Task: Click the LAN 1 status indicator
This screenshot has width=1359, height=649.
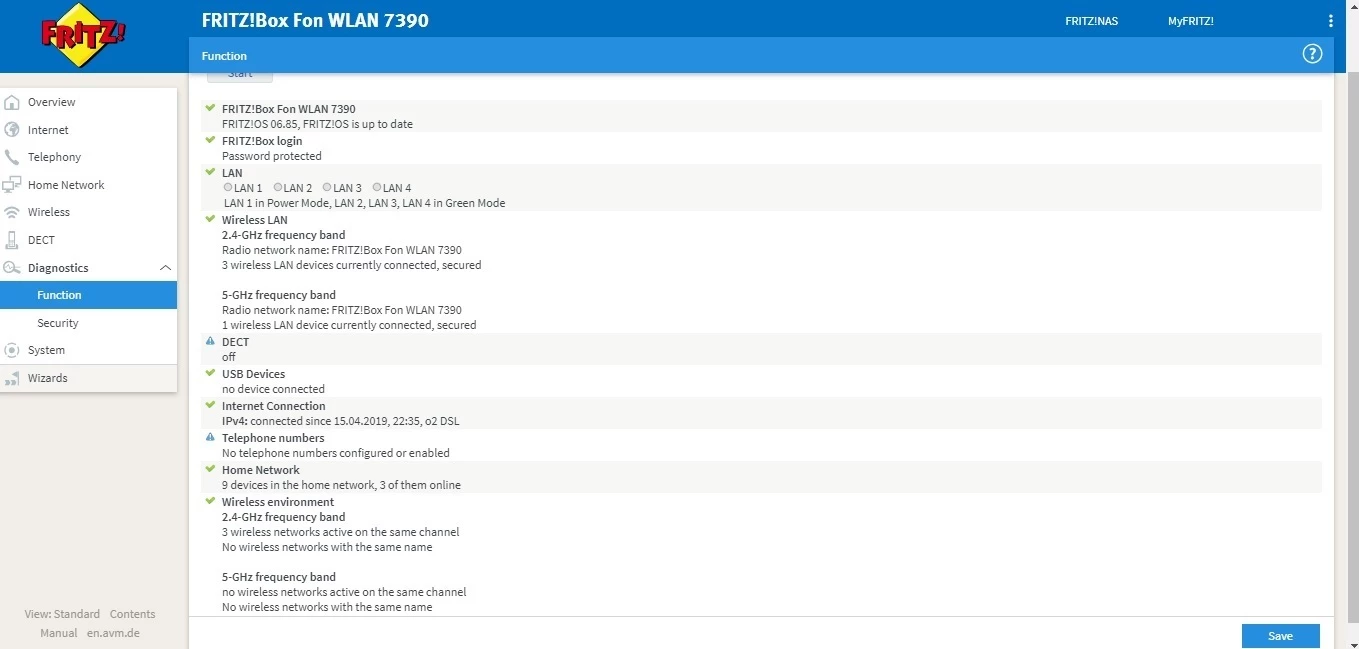Action: (x=228, y=187)
